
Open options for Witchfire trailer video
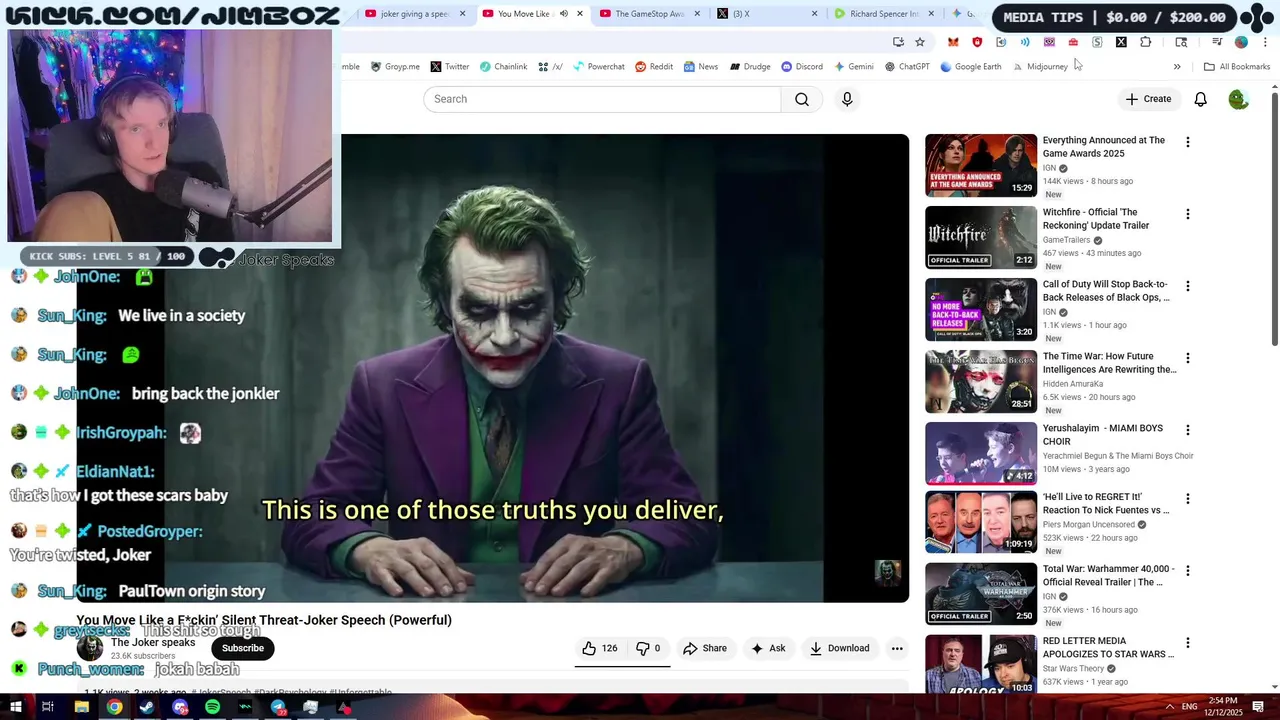pyautogui.click(x=1187, y=214)
